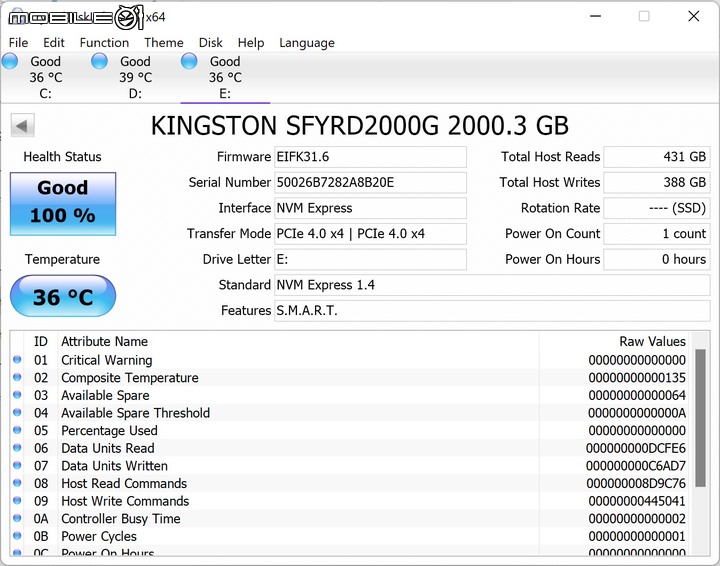Image resolution: width=720 pixels, height=566 pixels.
Task: Select the Critical Warning attribute name
Action: click(107, 360)
